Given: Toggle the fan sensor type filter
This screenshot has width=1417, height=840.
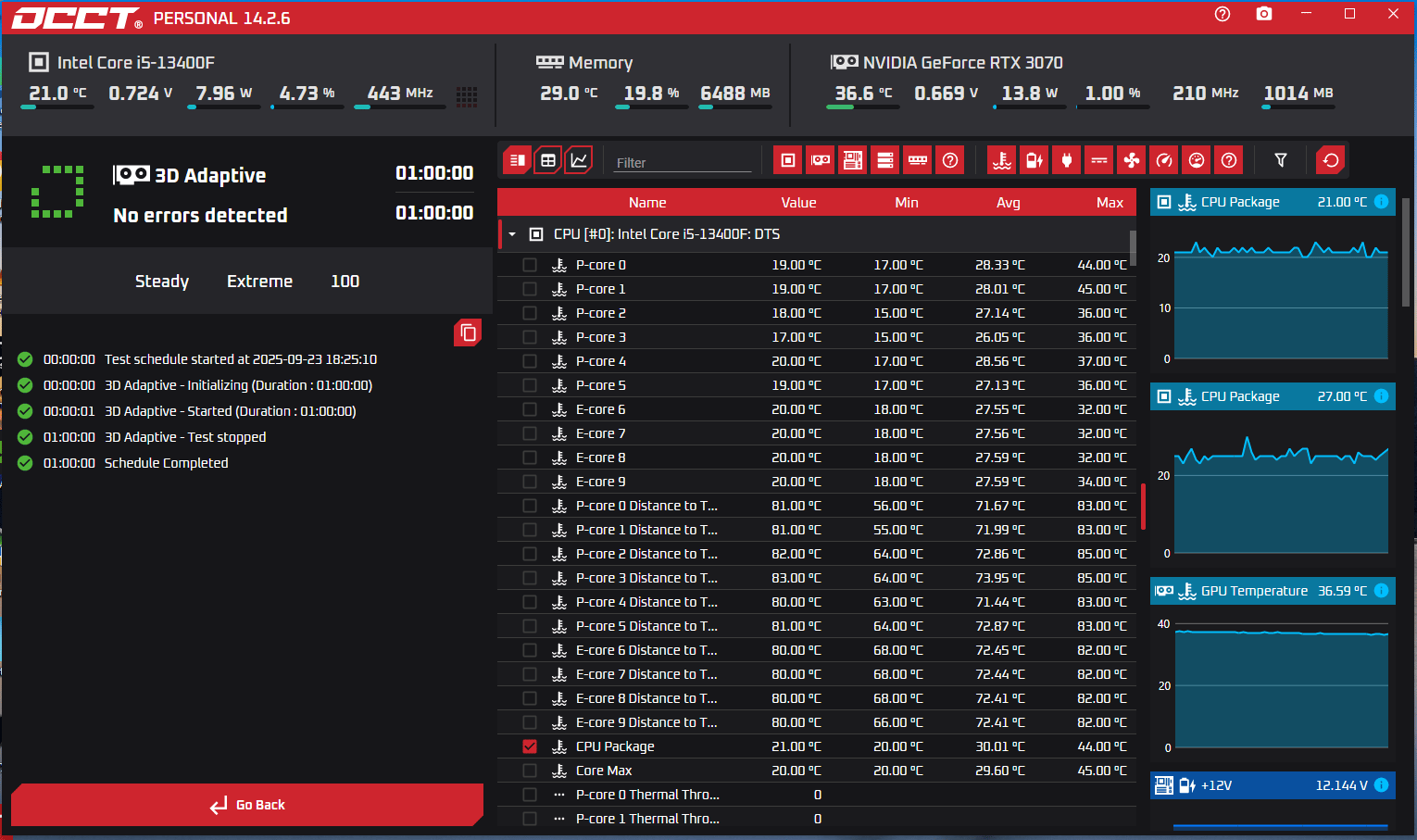Looking at the screenshot, I should coord(1132,160).
